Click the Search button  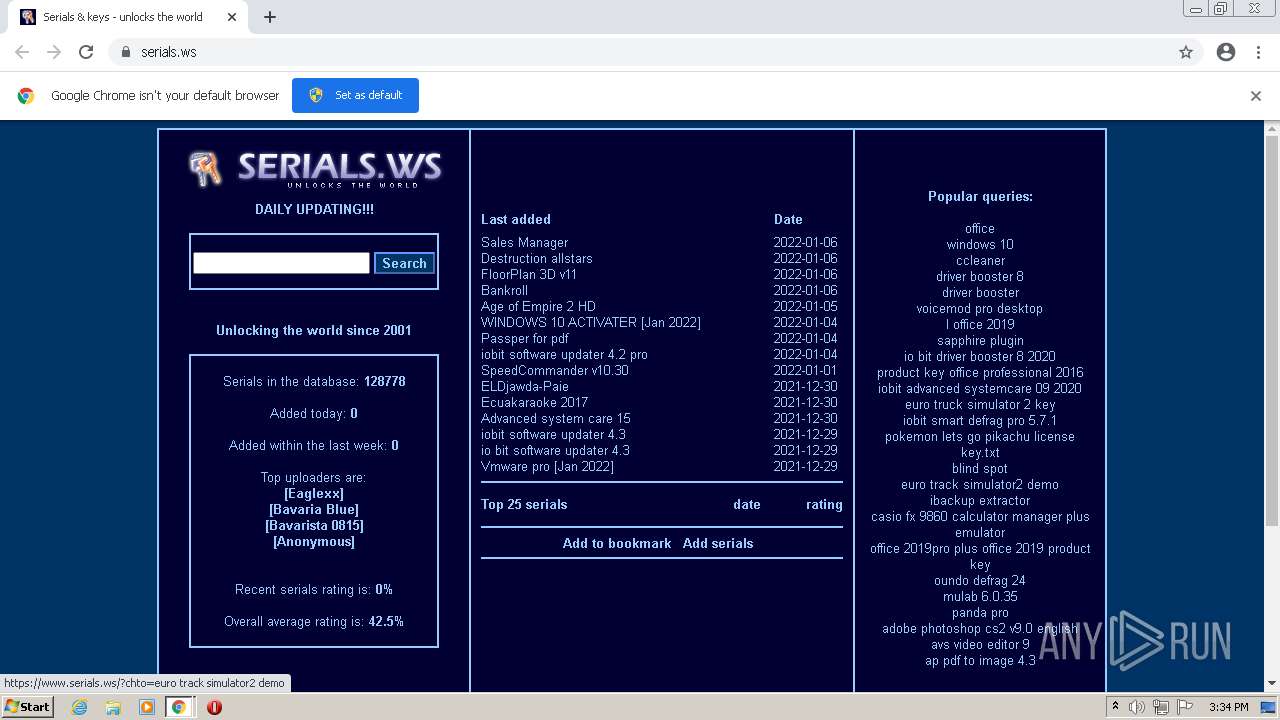click(x=404, y=263)
